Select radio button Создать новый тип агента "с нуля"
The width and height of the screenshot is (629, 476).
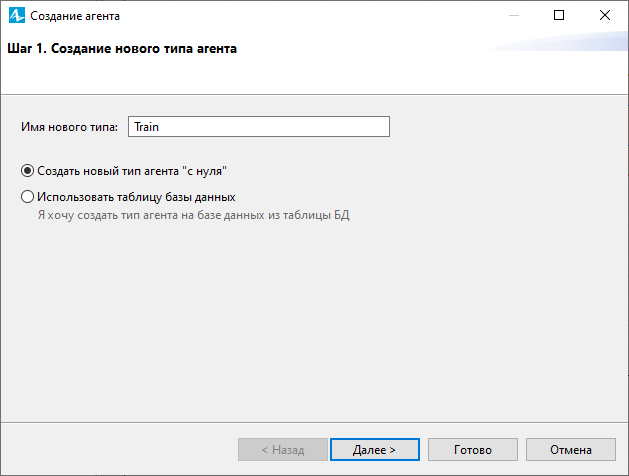(x=27, y=171)
